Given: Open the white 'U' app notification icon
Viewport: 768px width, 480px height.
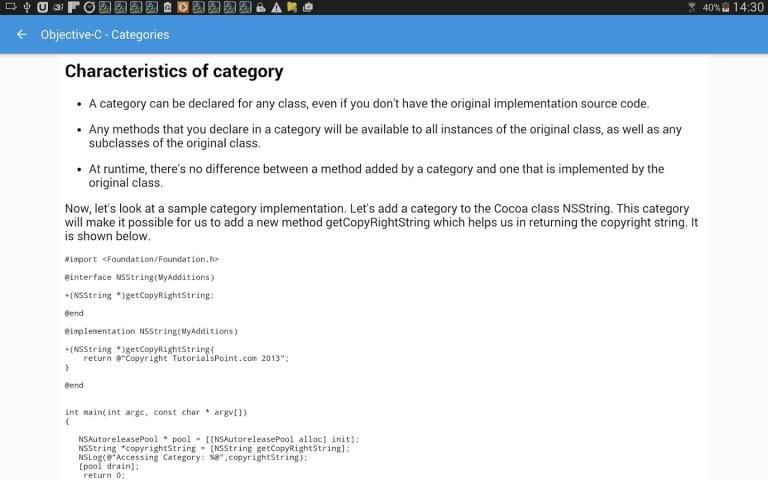Looking at the screenshot, I should tap(42, 7).
